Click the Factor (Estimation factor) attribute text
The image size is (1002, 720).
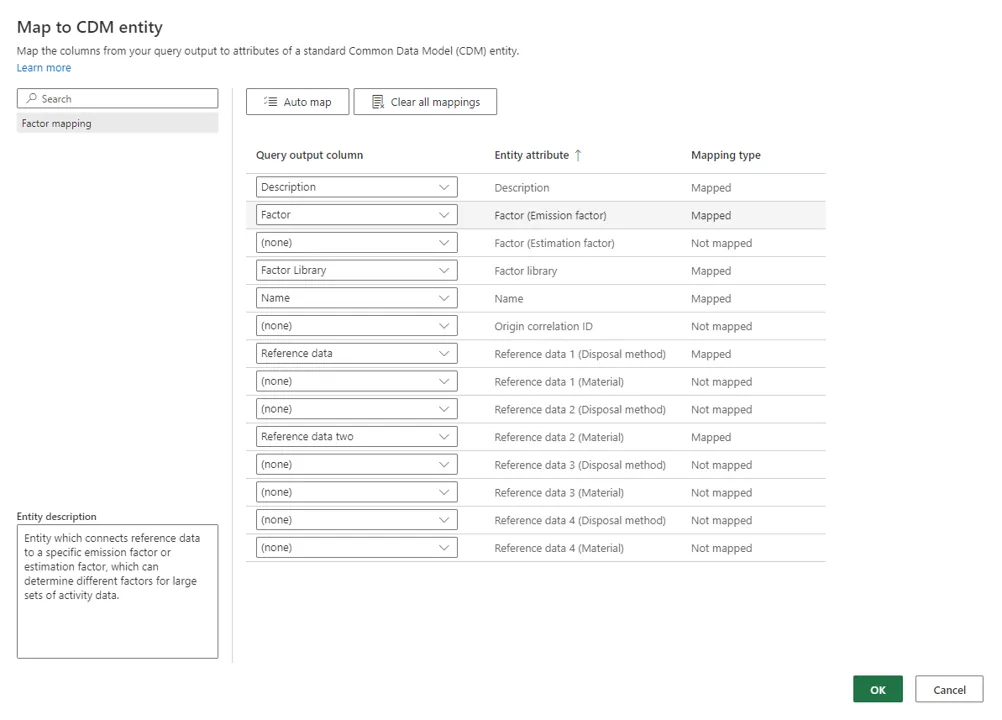point(554,243)
